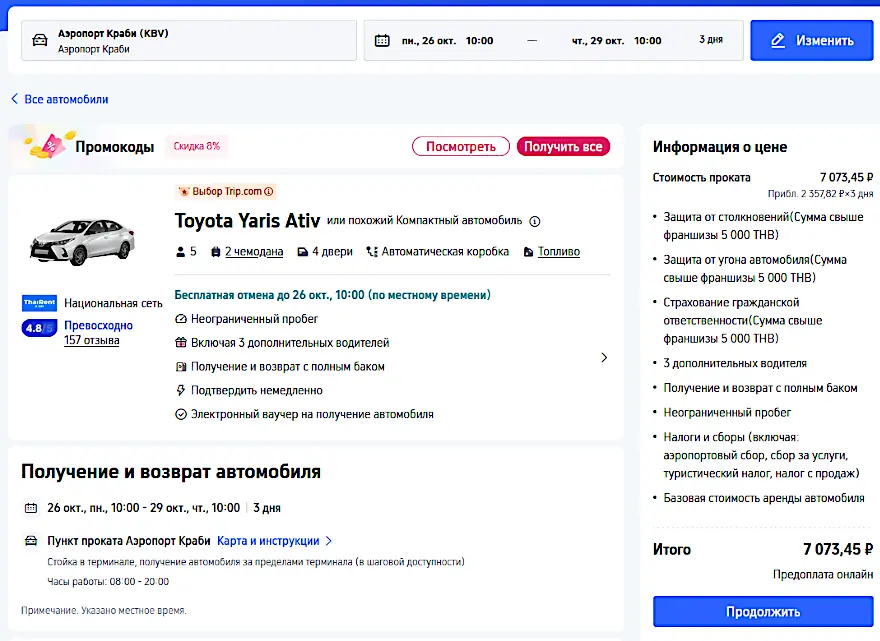The width and height of the screenshot is (880, 641).
Task: Click the Продолжить button
Action: pos(763,611)
